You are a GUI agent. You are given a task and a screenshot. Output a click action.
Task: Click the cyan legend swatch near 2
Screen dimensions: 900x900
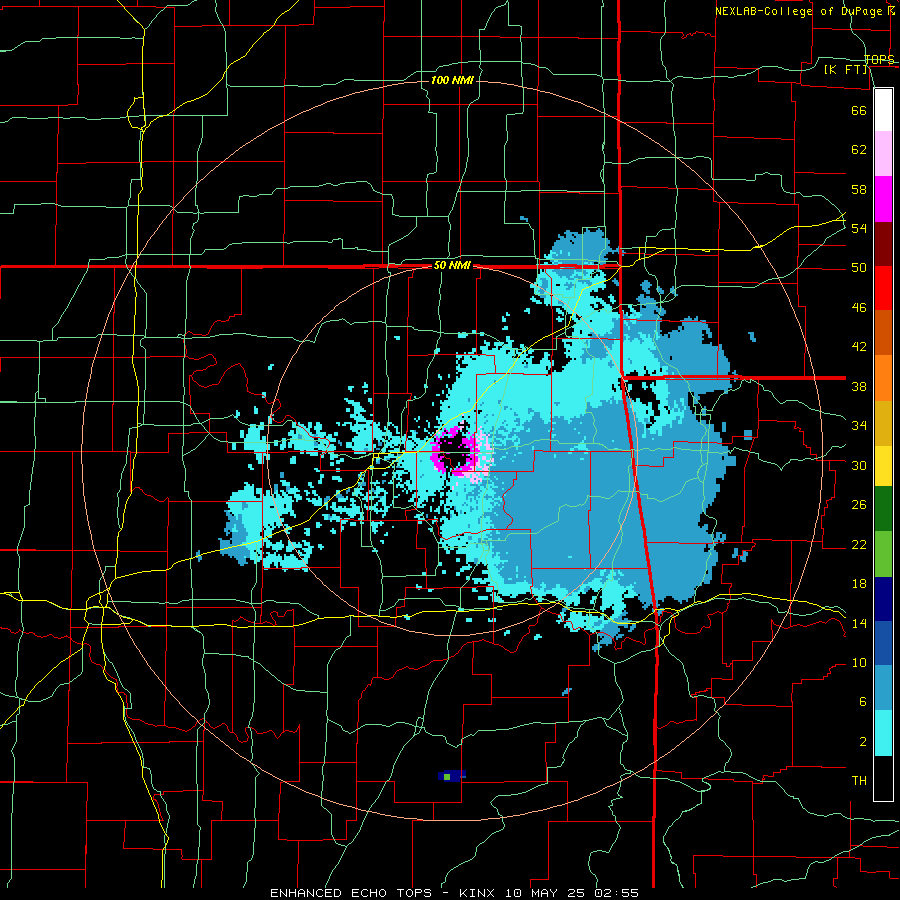click(x=883, y=733)
